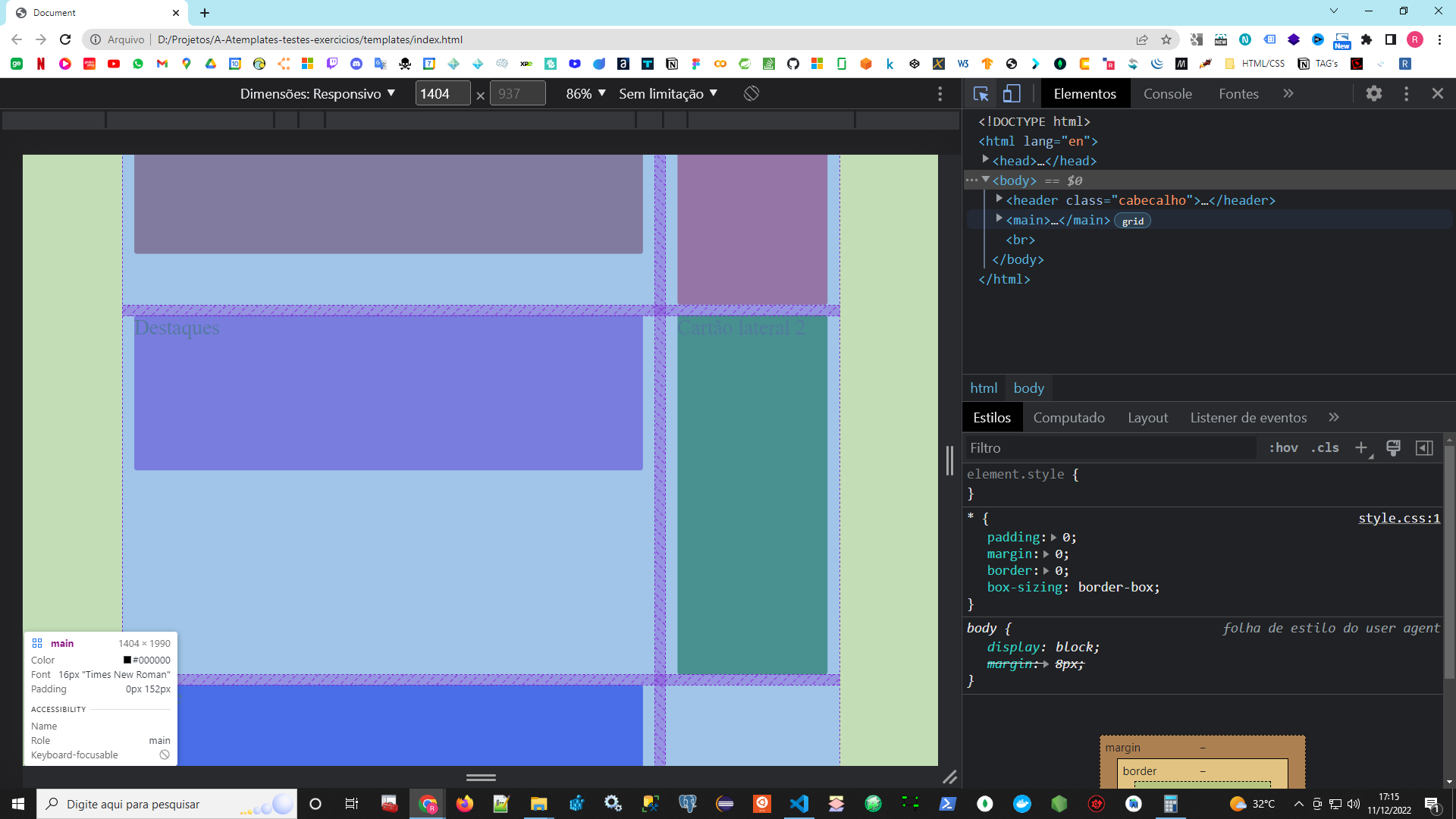Open Listener de eventos tab
Image resolution: width=1456 pixels, height=819 pixels.
pos(1248,418)
